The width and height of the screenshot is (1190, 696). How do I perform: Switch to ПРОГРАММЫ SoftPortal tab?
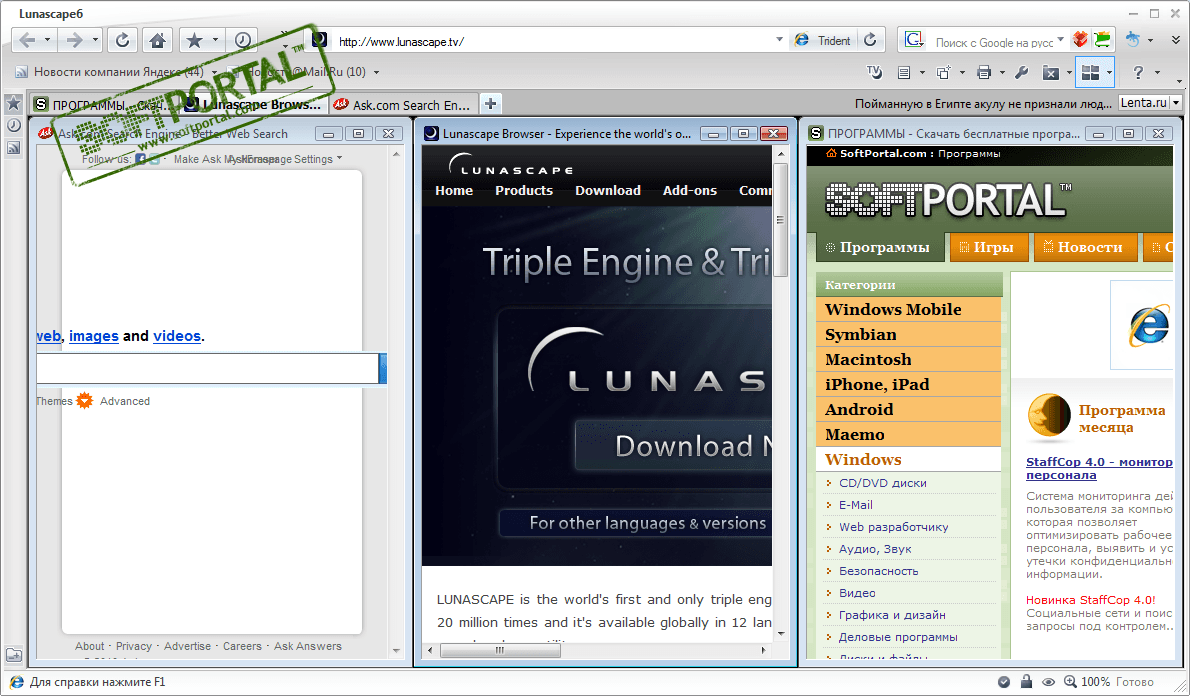104,105
